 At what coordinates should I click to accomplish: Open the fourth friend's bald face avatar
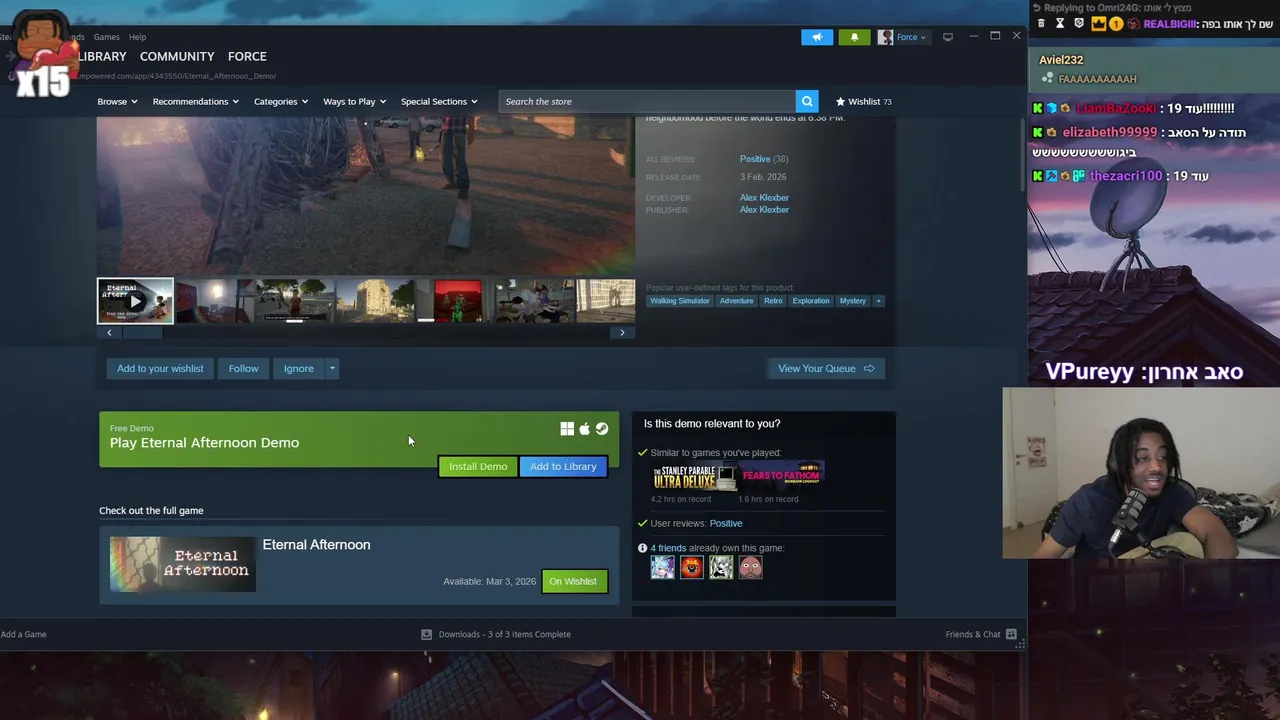coord(750,568)
